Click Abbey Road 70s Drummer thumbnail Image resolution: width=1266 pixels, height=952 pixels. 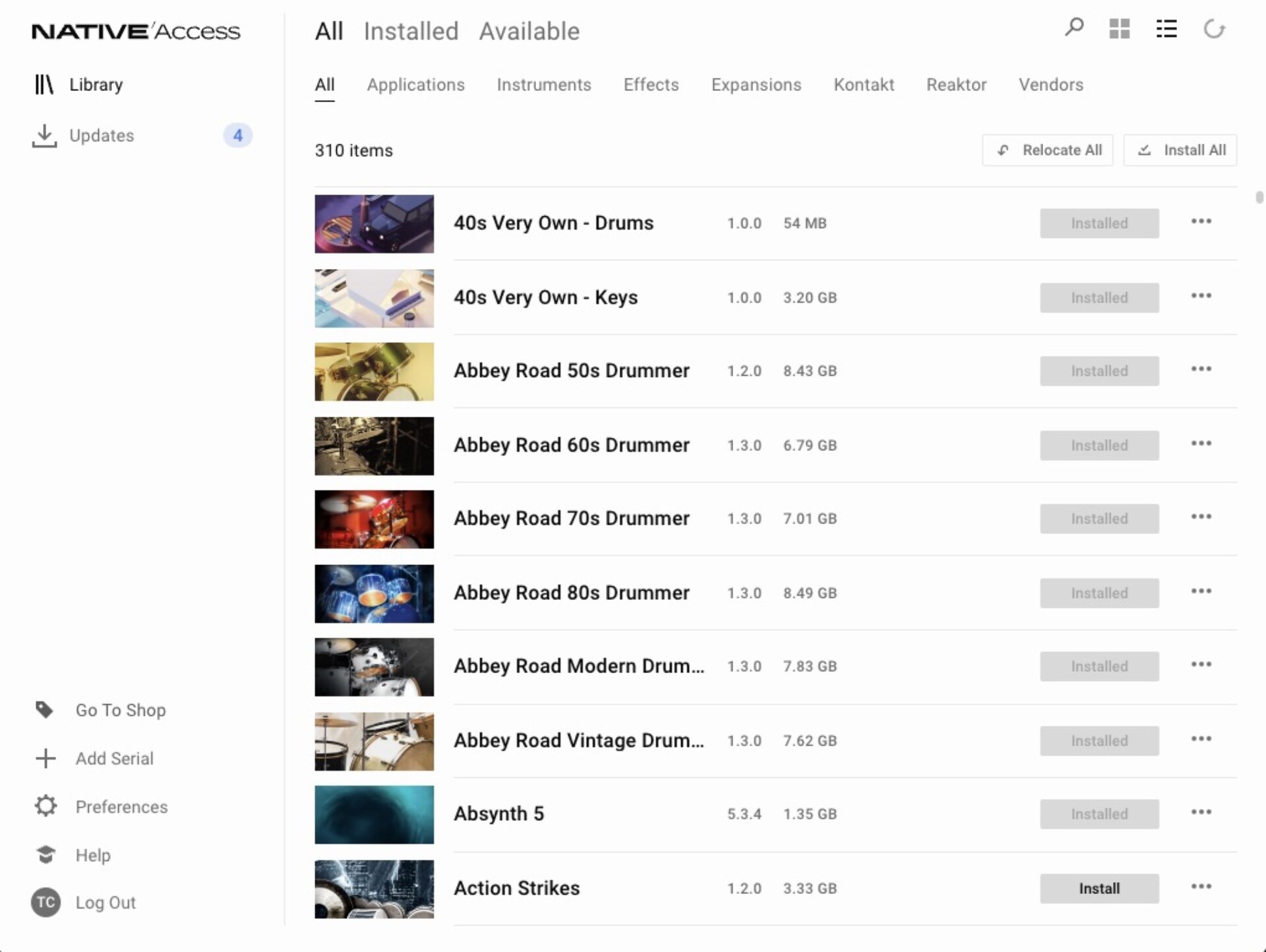(x=374, y=519)
